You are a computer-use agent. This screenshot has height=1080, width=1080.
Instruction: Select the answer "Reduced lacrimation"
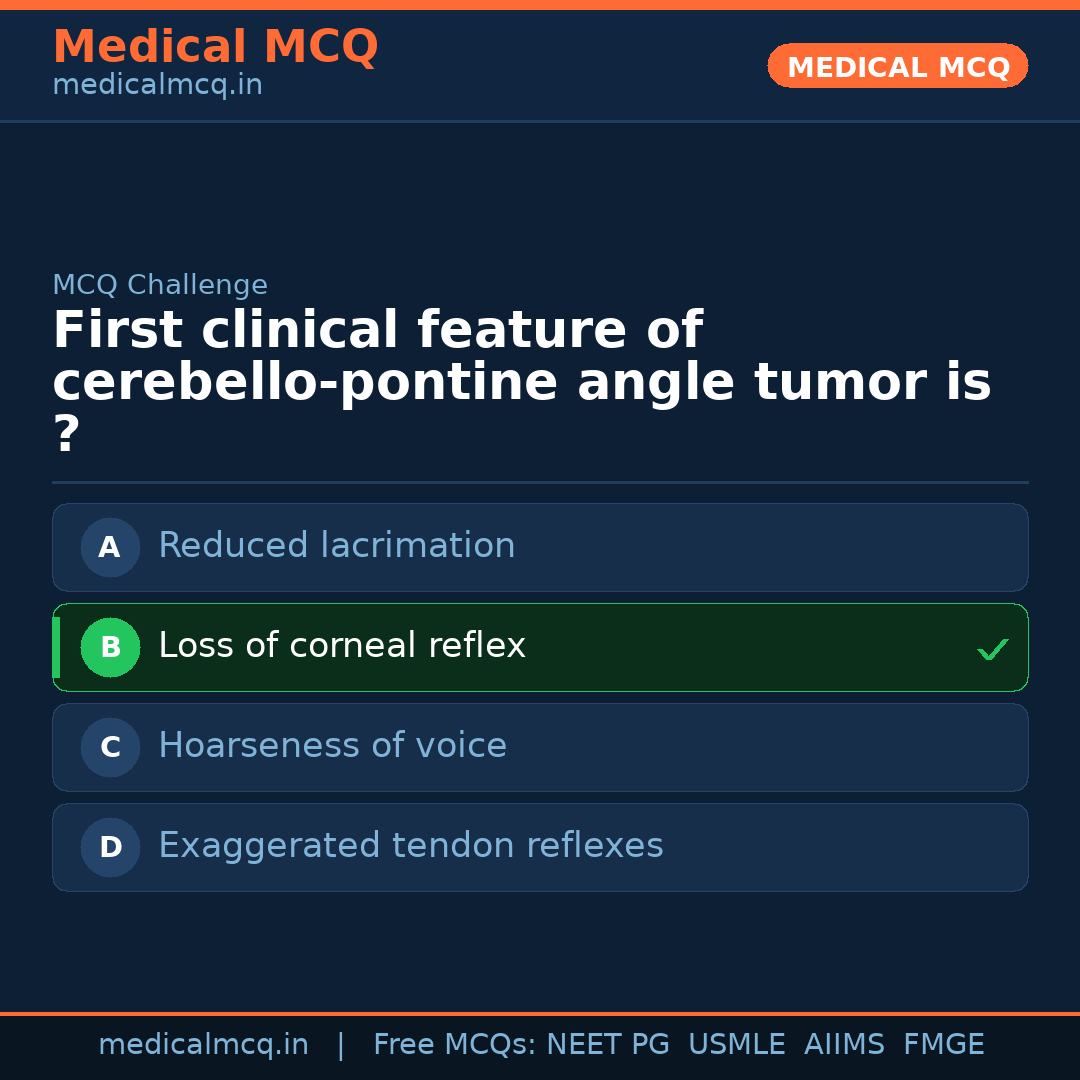[x=337, y=546]
